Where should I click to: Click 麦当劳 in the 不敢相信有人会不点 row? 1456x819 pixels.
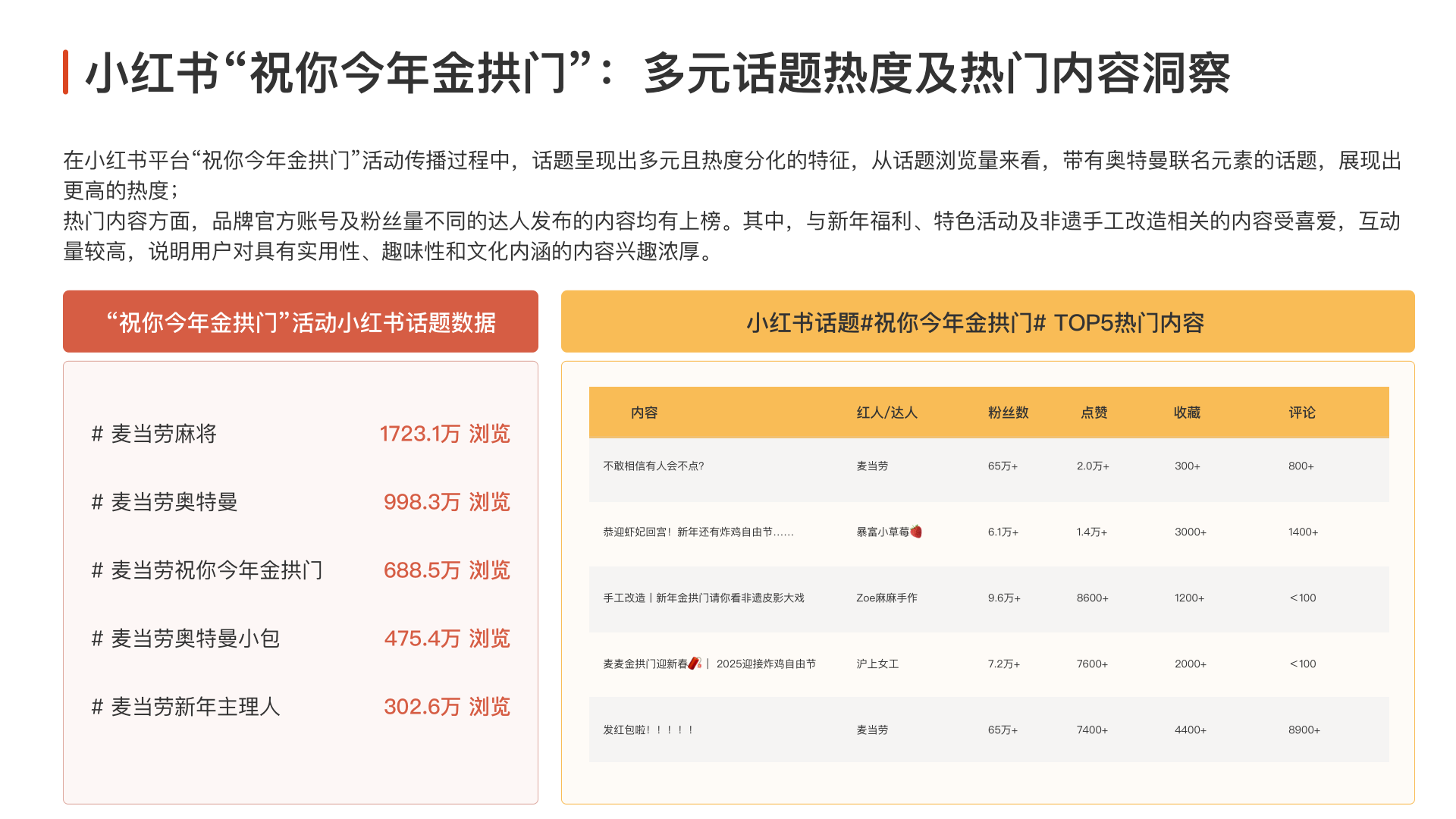[872, 466]
